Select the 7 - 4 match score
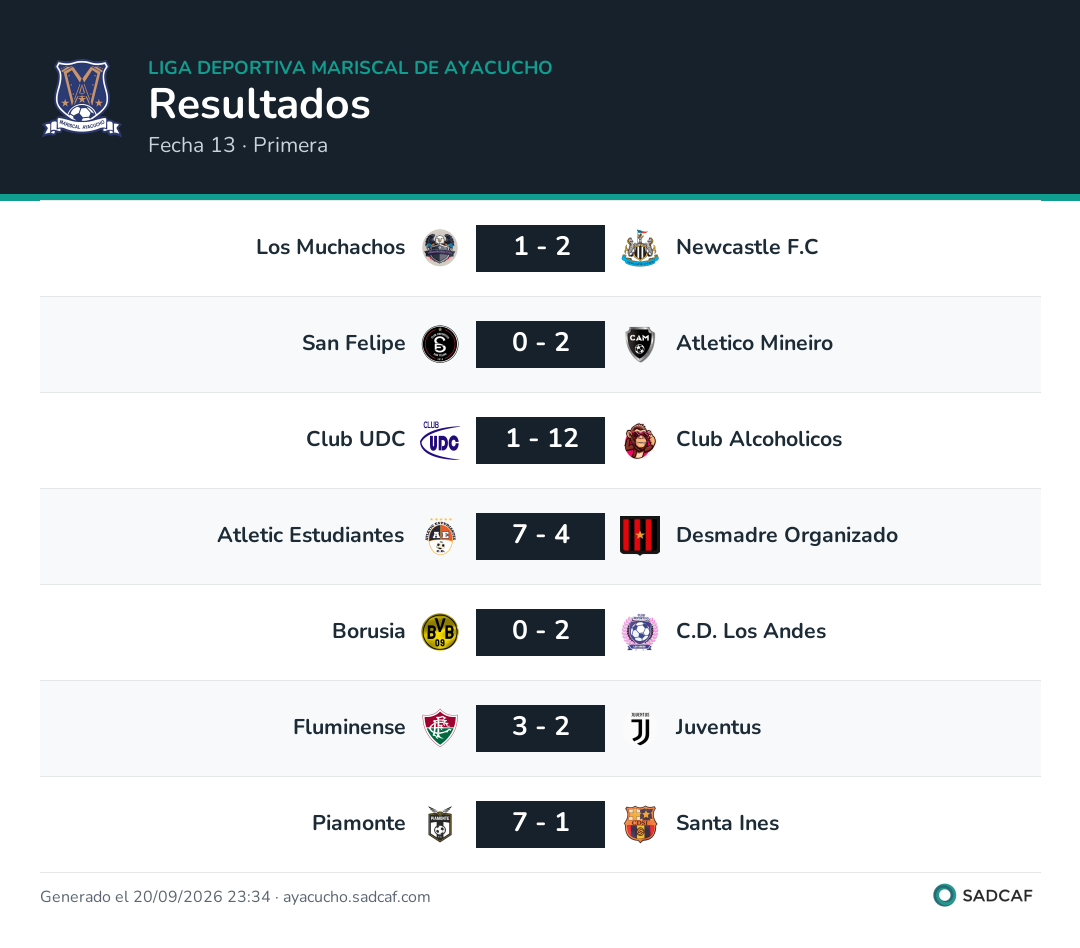This screenshot has height=948, width=1080. [540, 536]
